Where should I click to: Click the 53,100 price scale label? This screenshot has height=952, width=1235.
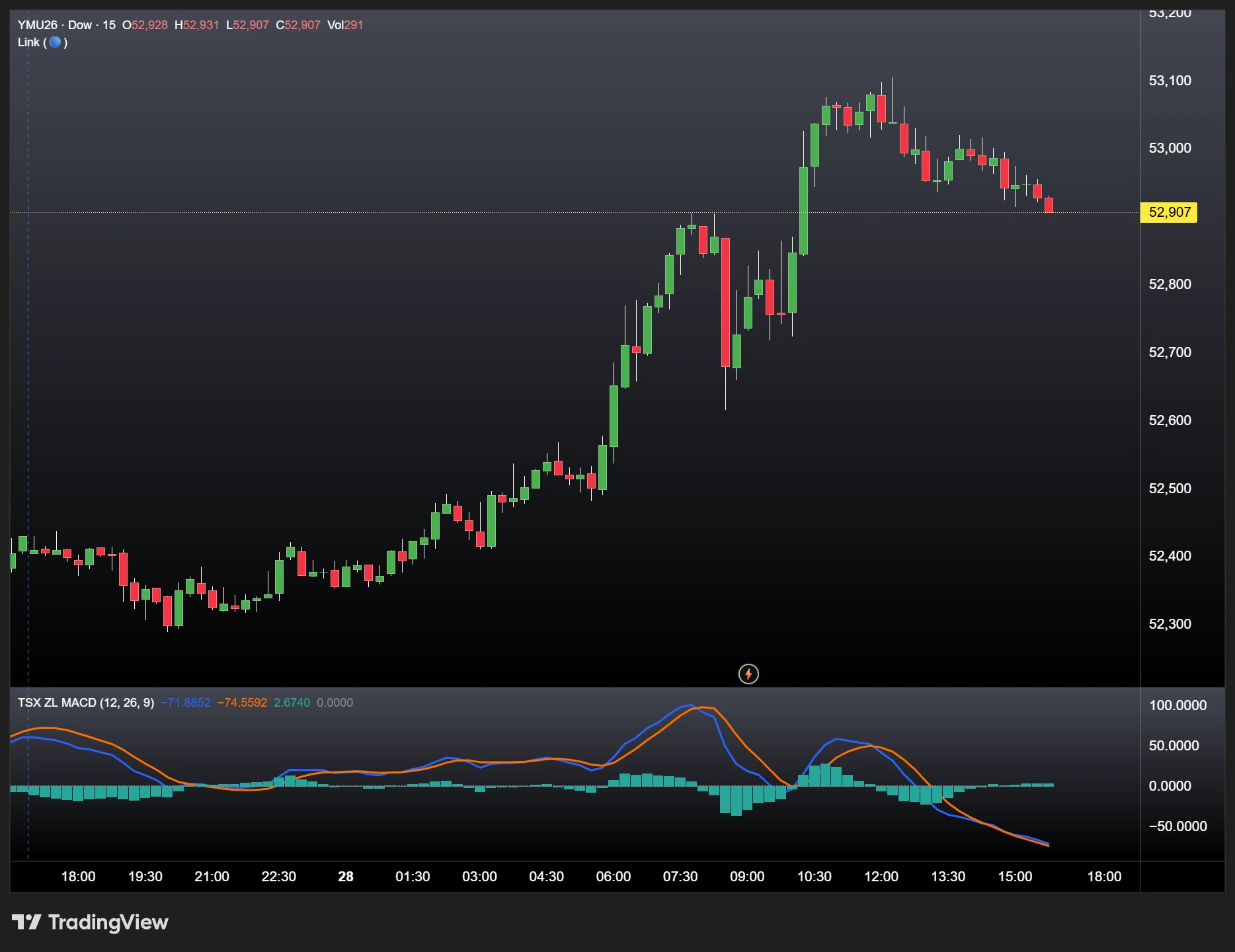pos(1170,81)
